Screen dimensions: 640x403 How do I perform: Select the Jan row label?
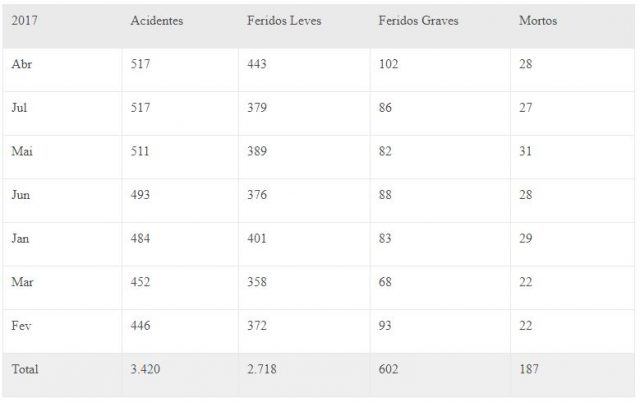point(20,238)
